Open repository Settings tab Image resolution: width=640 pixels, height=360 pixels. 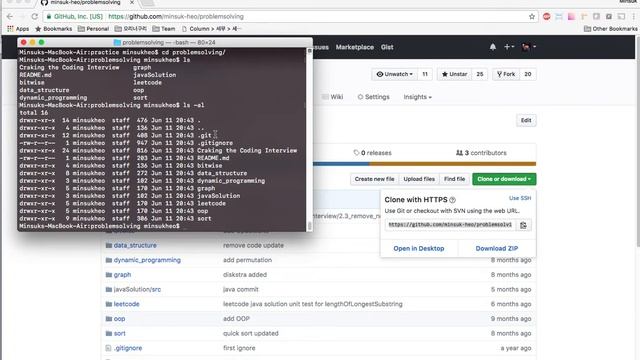point(373,97)
